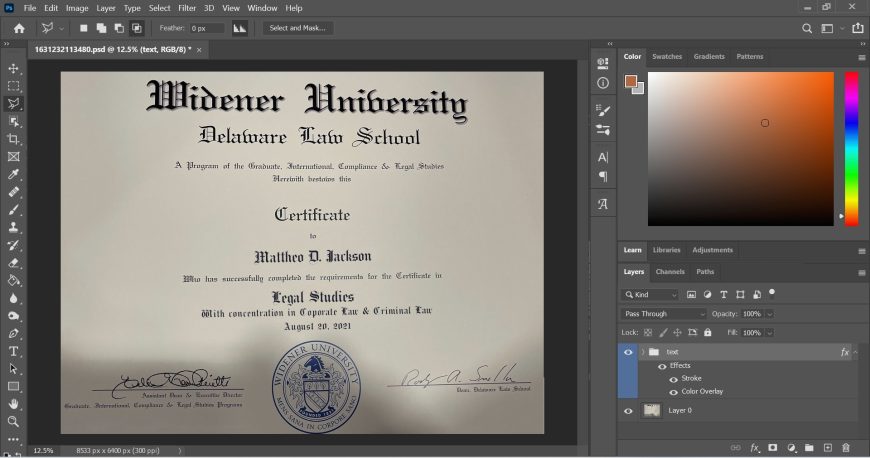
Task: Open the Pass Through blend mode dropdown
Action: tap(664, 314)
